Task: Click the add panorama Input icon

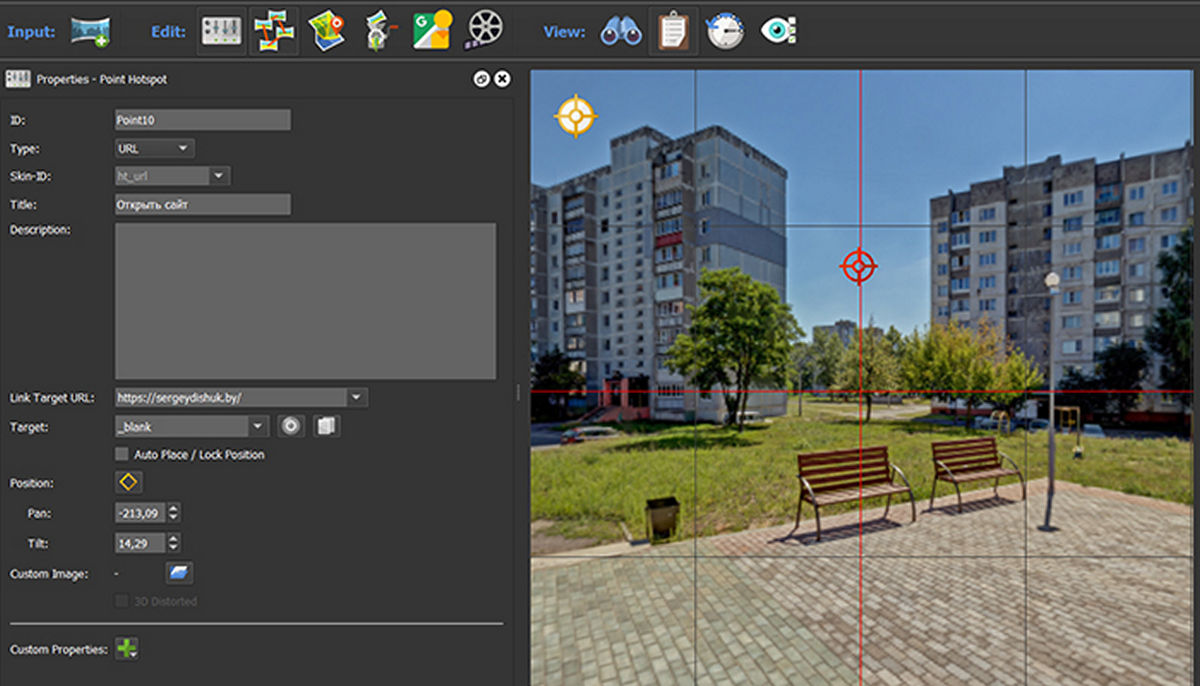Action: [90, 31]
